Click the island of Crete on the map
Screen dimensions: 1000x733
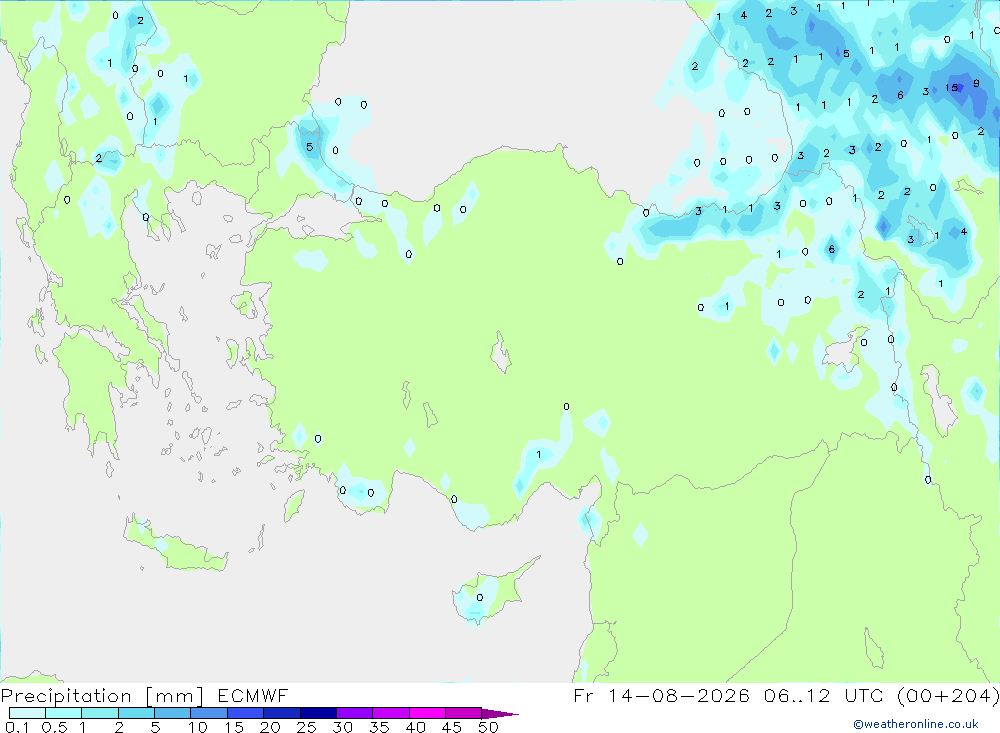[173, 544]
